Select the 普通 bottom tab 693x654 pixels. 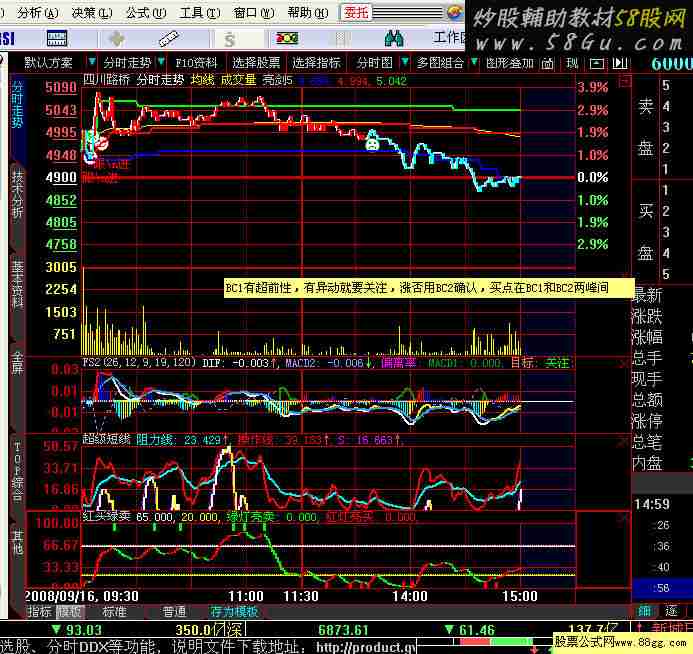175,612
